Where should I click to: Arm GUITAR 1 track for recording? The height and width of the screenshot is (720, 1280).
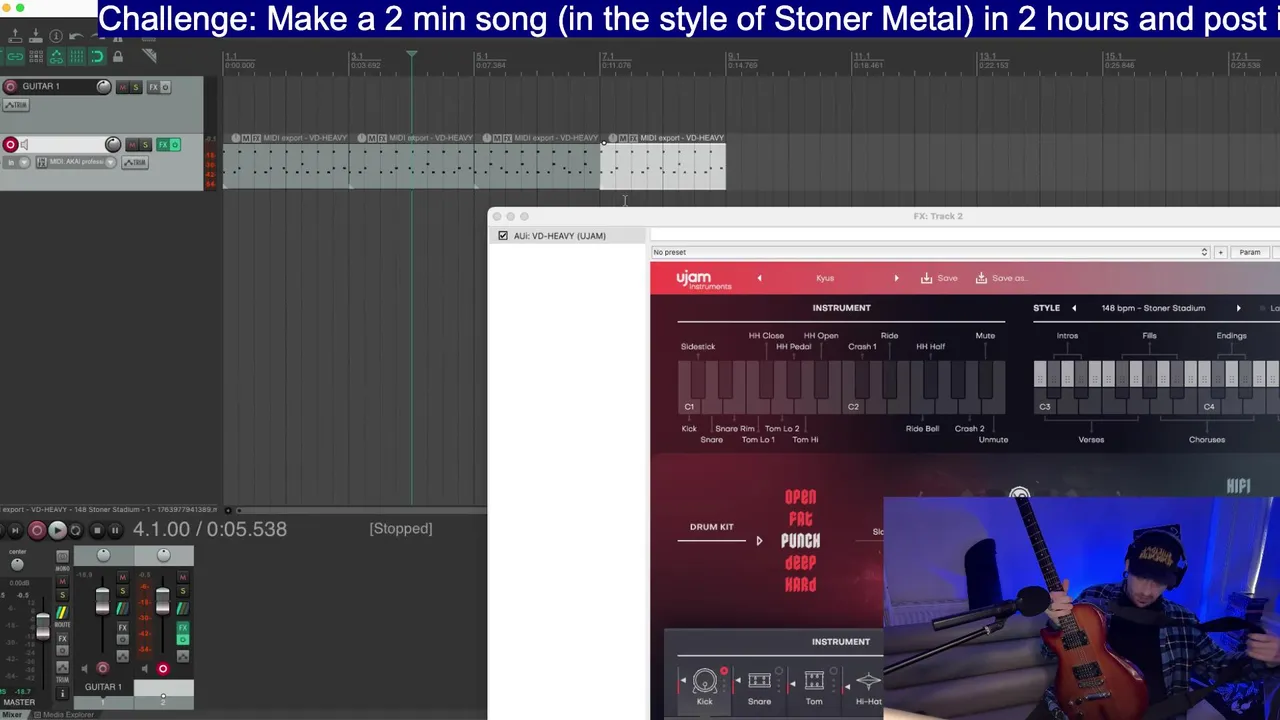[x=10, y=86]
